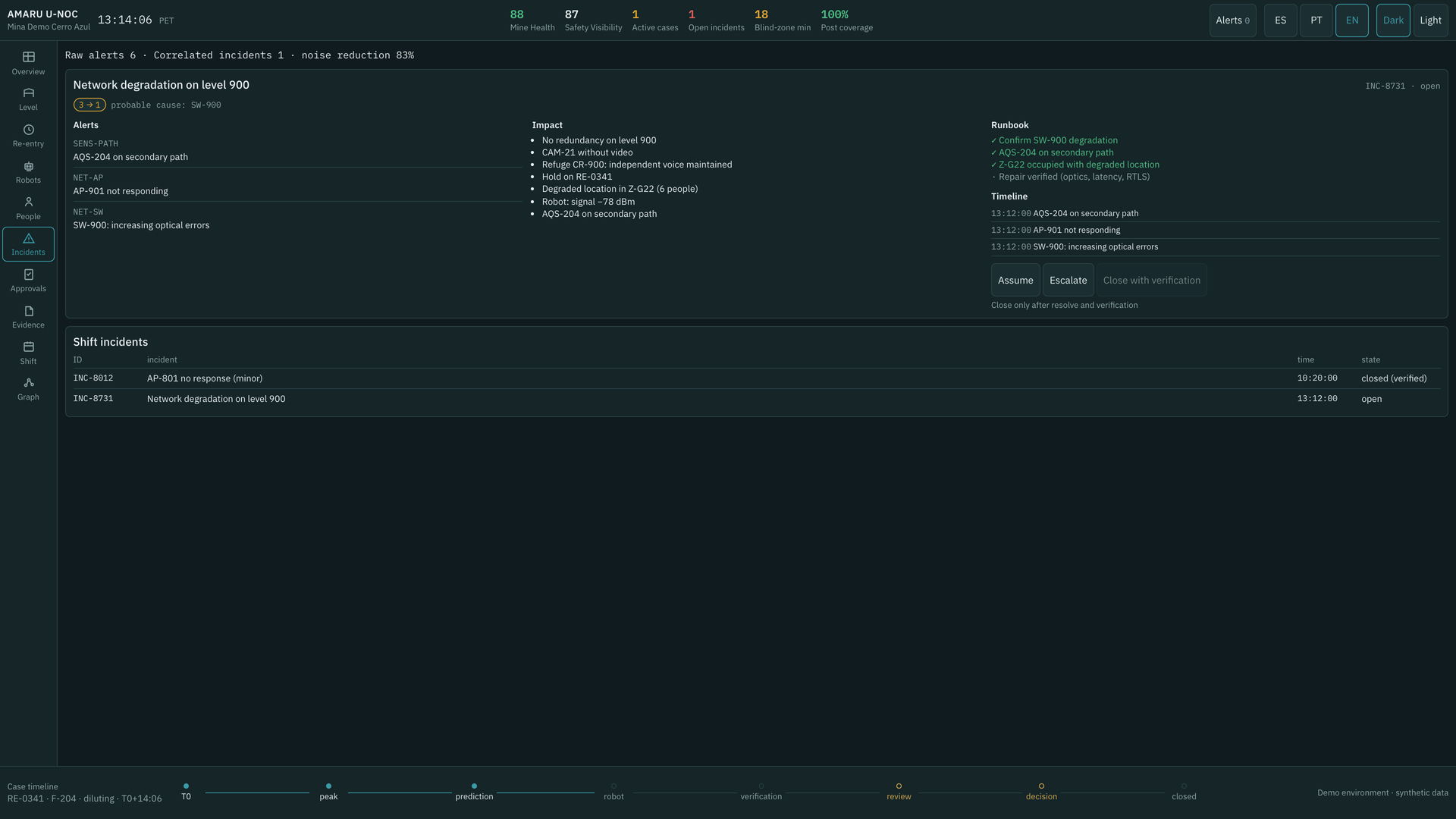The height and width of the screenshot is (819, 1456).
Task: Go to the Level view icon
Action: 28,93
